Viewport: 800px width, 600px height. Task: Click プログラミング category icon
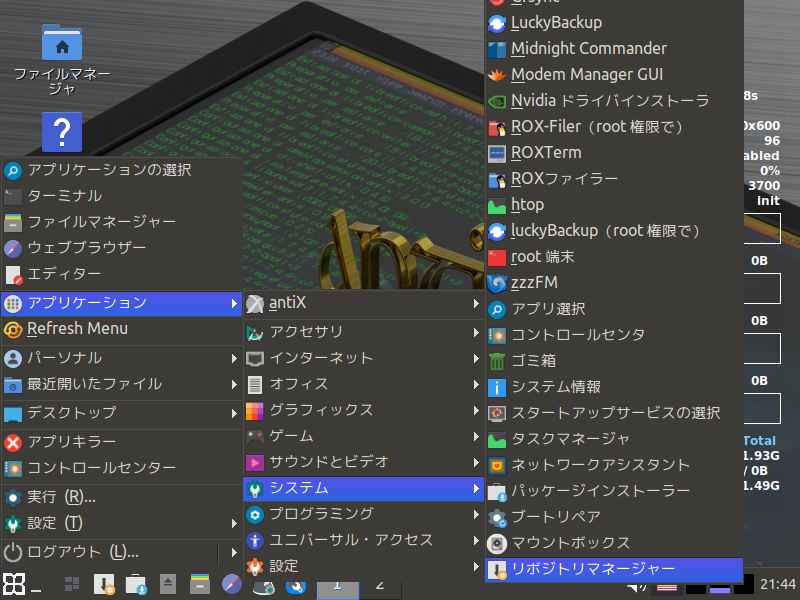click(x=255, y=515)
